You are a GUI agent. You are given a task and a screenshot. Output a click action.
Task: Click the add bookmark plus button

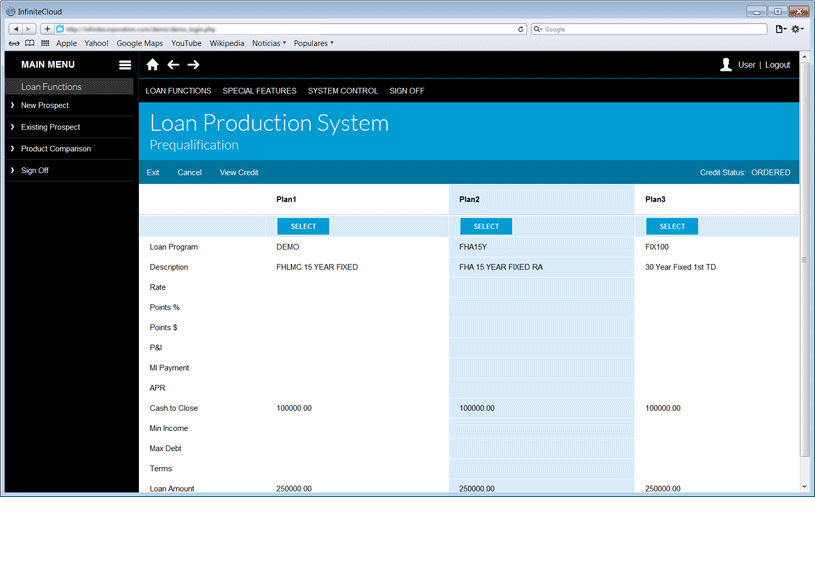47,29
